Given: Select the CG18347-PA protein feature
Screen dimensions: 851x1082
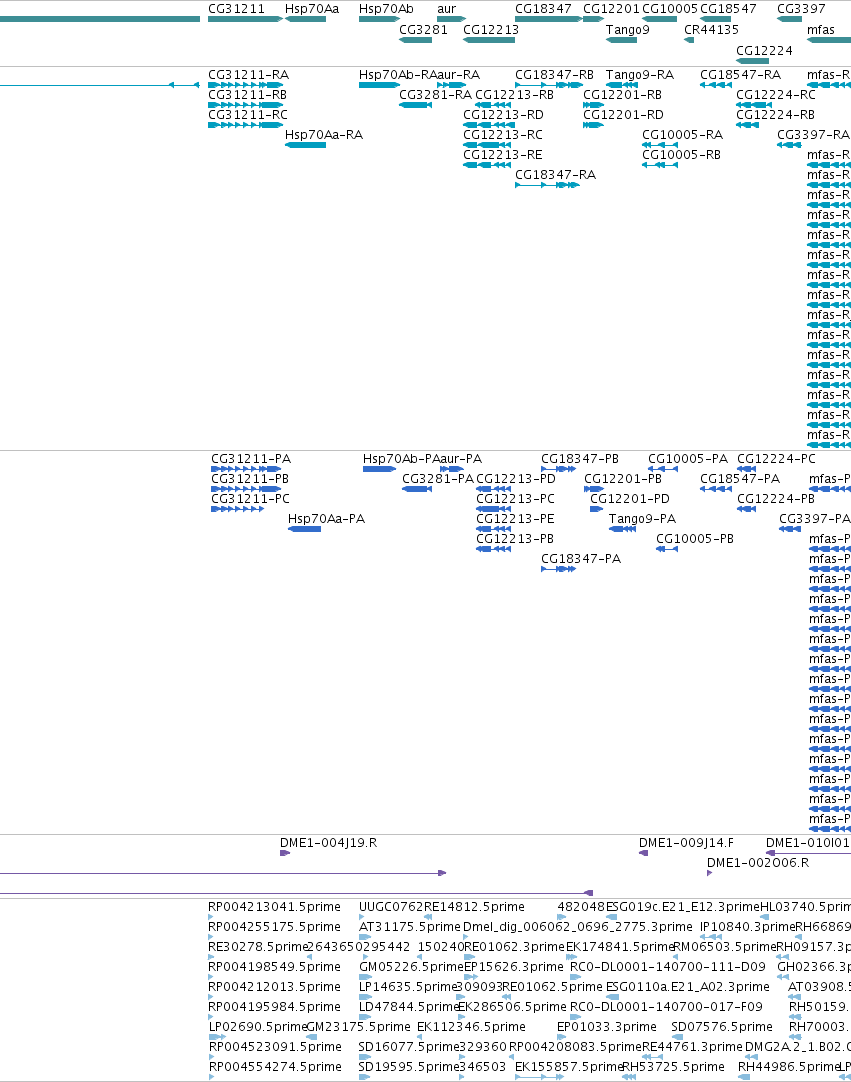Looking at the screenshot, I should point(558,569).
